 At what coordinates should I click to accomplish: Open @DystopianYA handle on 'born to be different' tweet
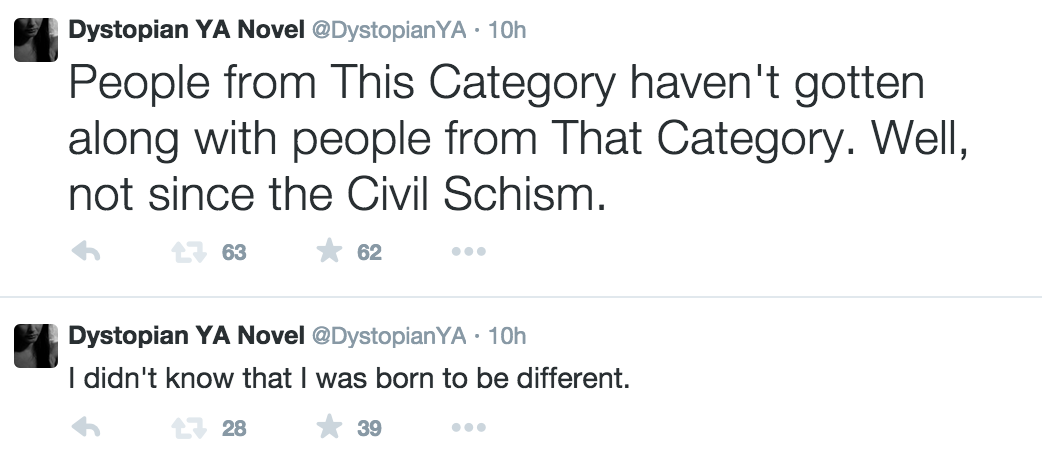390,336
